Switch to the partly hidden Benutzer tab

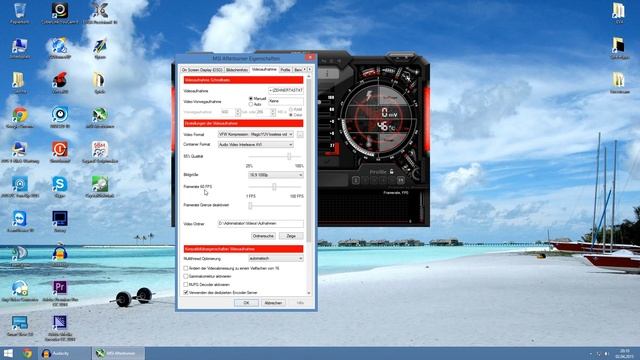[298, 70]
